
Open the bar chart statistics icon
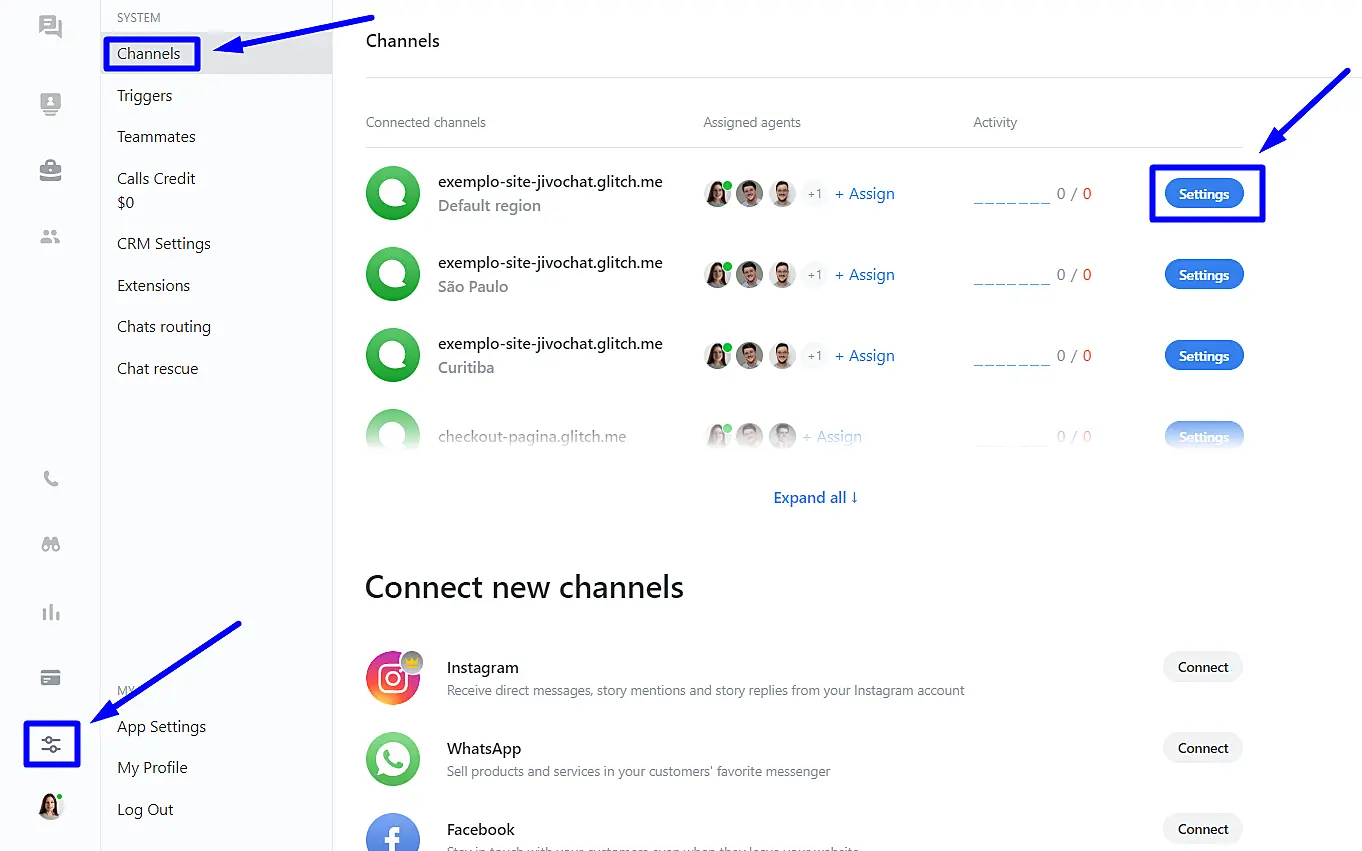click(x=50, y=612)
